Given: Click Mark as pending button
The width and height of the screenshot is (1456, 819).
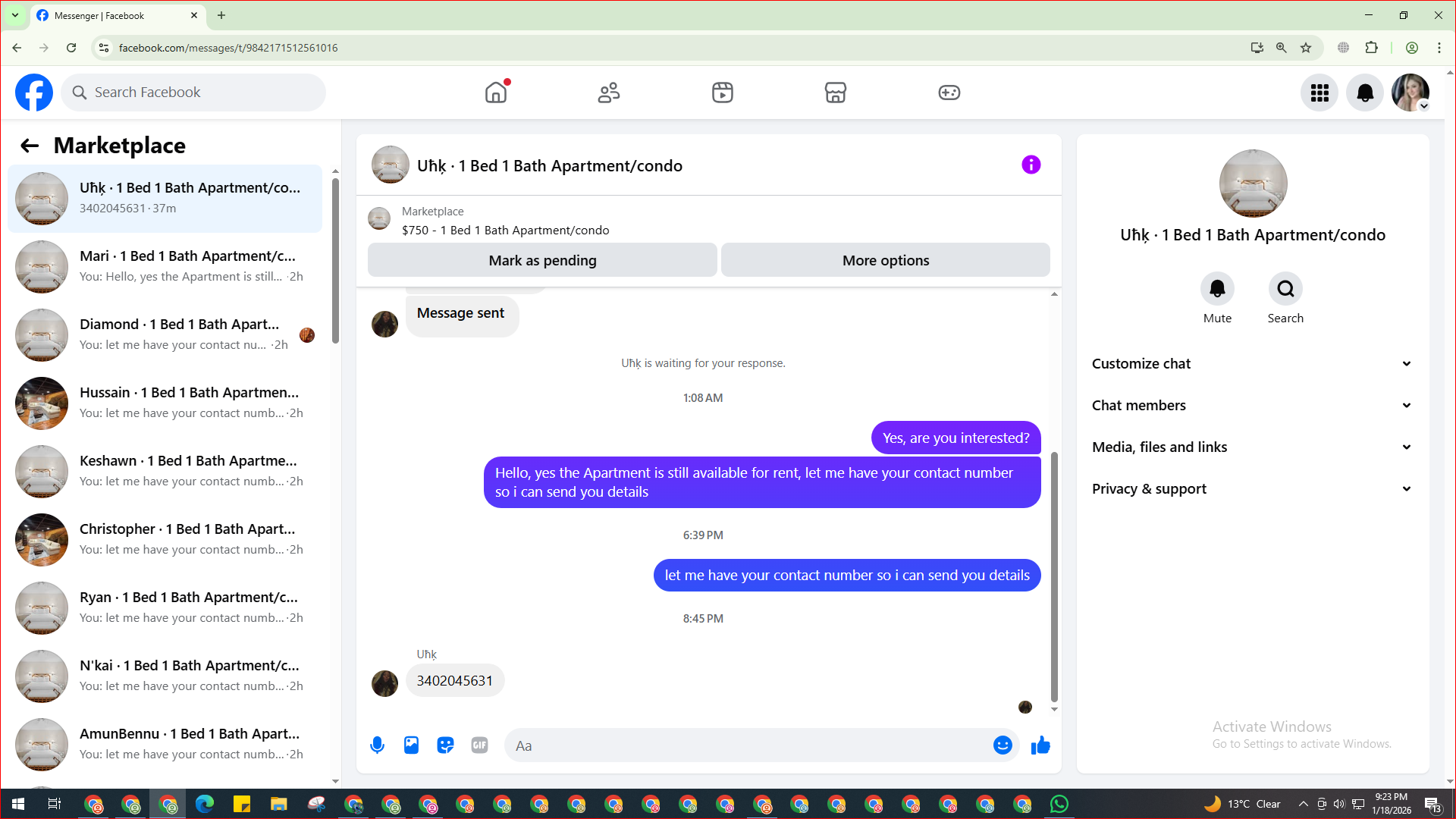Looking at the screenshot, I should coord(542,260).
